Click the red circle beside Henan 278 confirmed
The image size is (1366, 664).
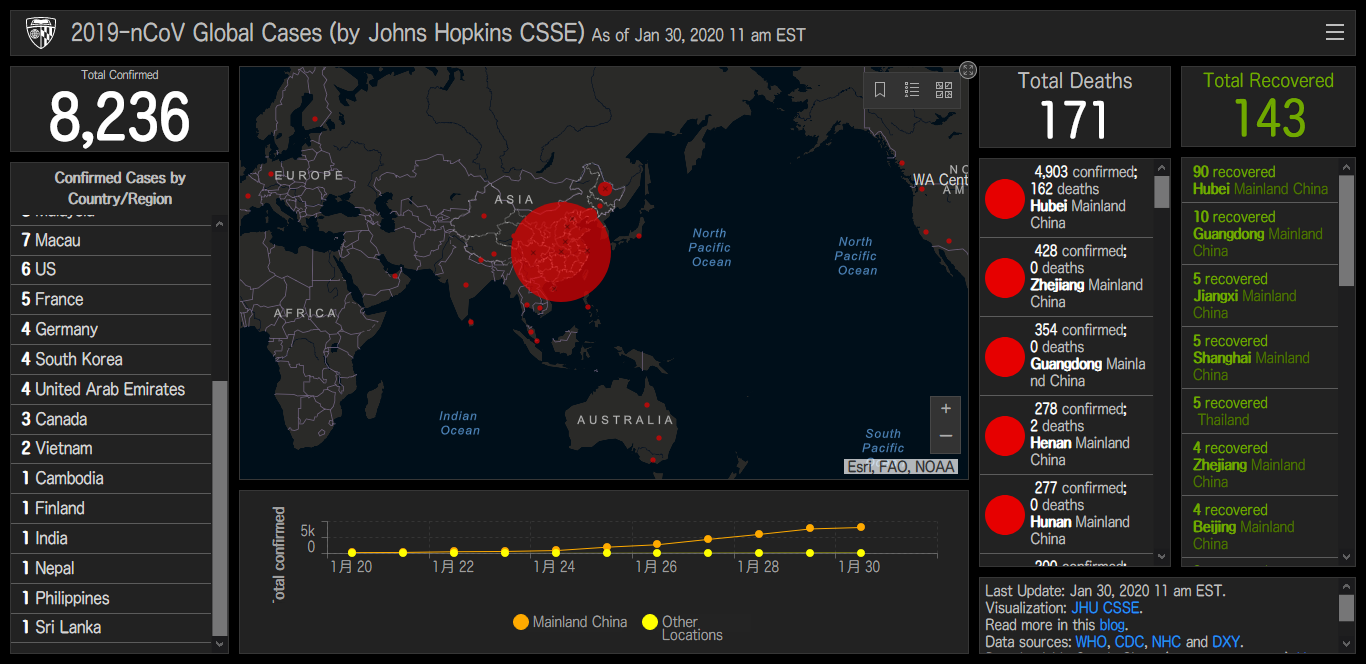coord(1005,435)
